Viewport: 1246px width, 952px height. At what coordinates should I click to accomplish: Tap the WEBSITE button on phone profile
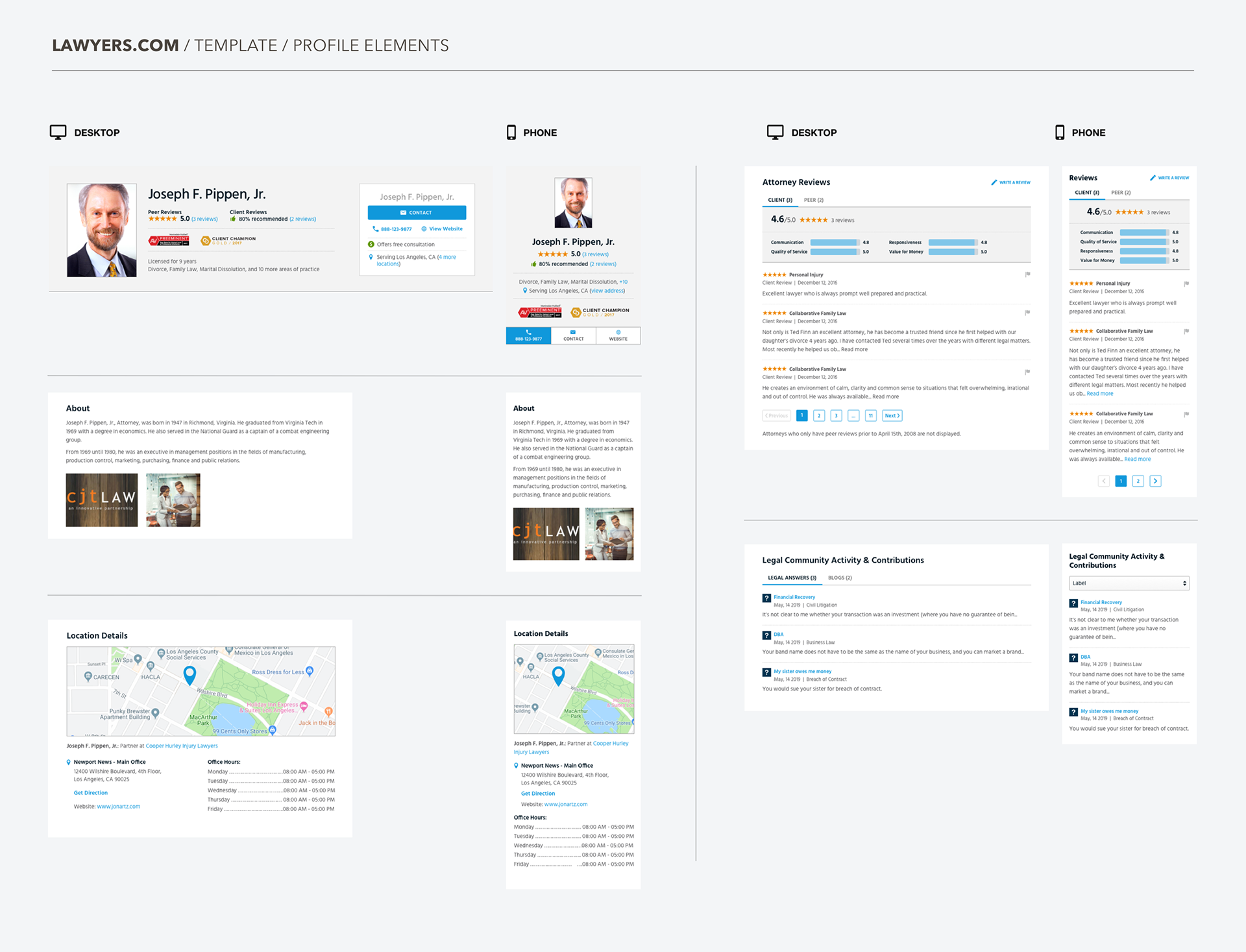(618, 336)
